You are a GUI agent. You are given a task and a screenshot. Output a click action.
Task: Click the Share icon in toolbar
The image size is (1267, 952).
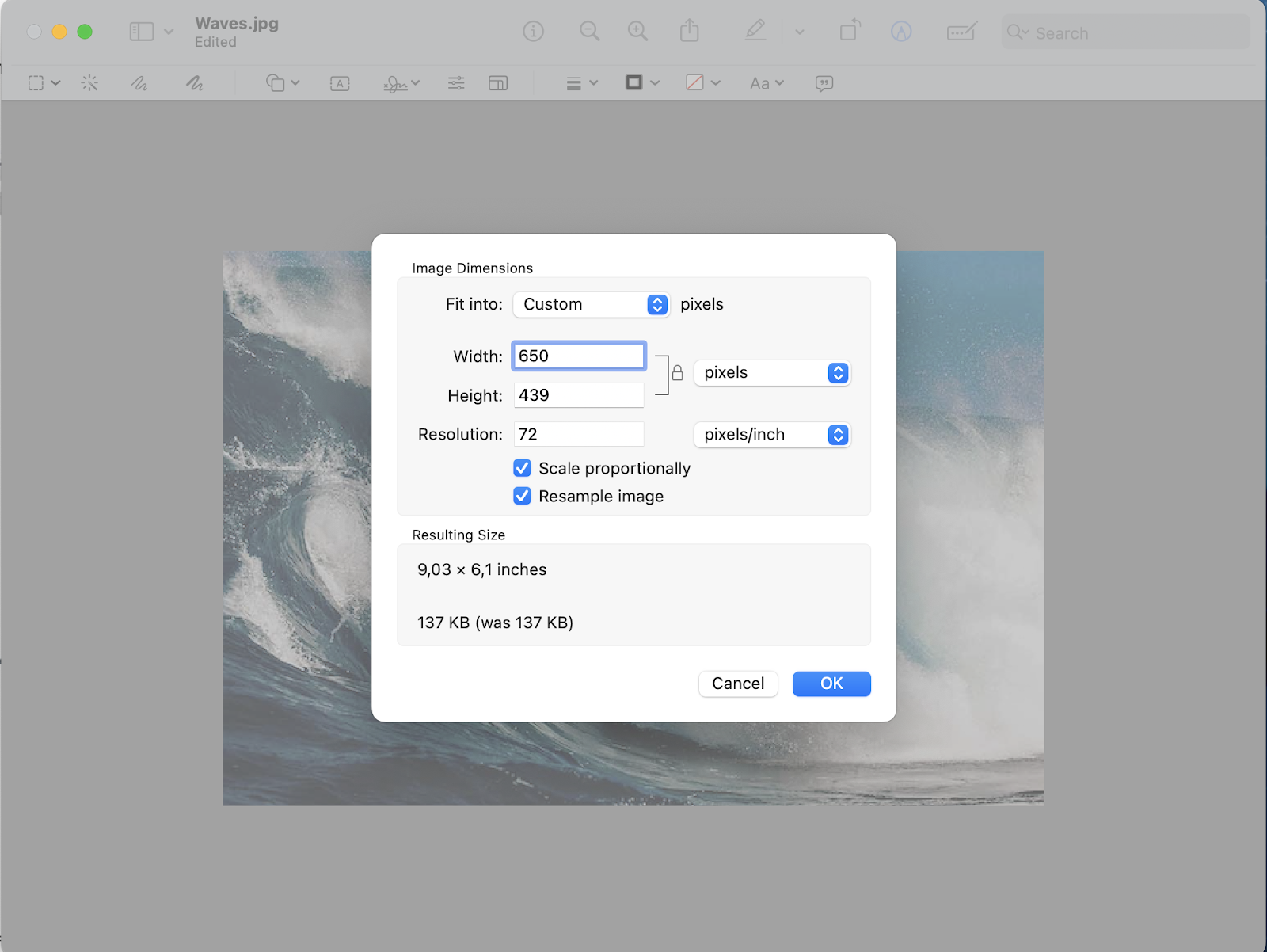click(690, 32)
